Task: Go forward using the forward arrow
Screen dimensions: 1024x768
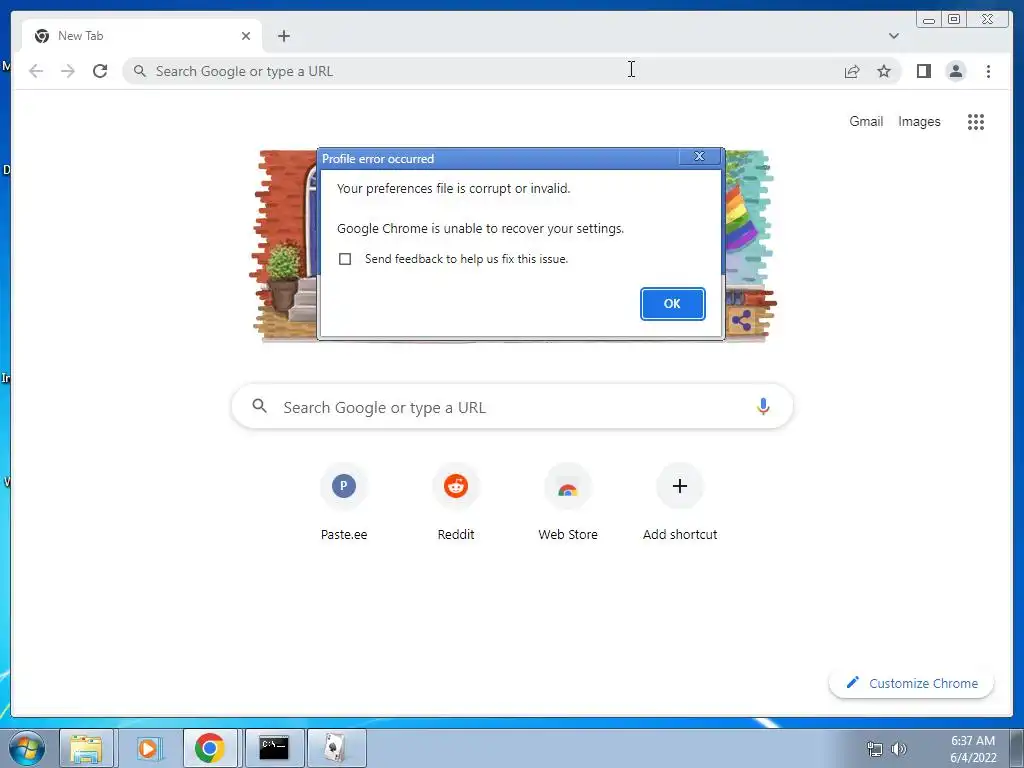Action: coord(68,71)
